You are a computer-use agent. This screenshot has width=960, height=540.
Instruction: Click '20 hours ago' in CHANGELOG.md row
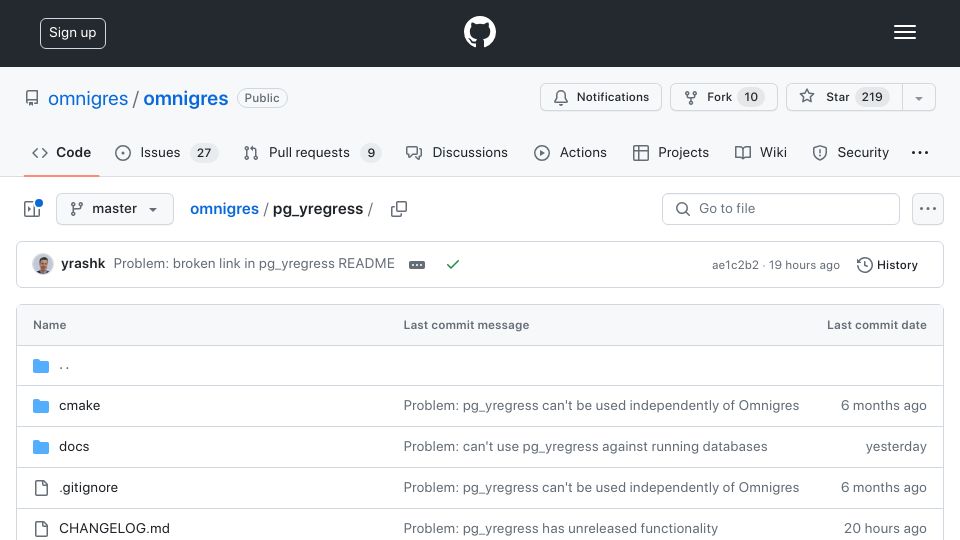(x=885, y=528)
